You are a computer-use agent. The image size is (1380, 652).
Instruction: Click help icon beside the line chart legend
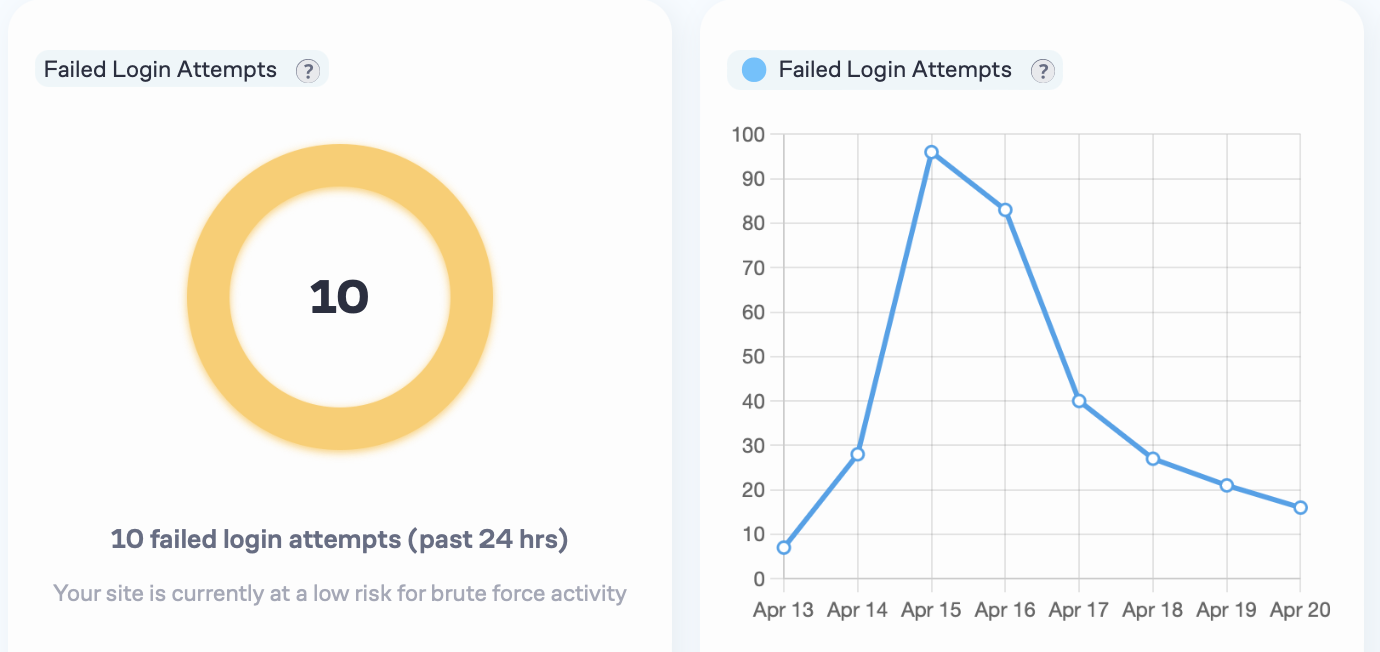(x=1042, y=70)
